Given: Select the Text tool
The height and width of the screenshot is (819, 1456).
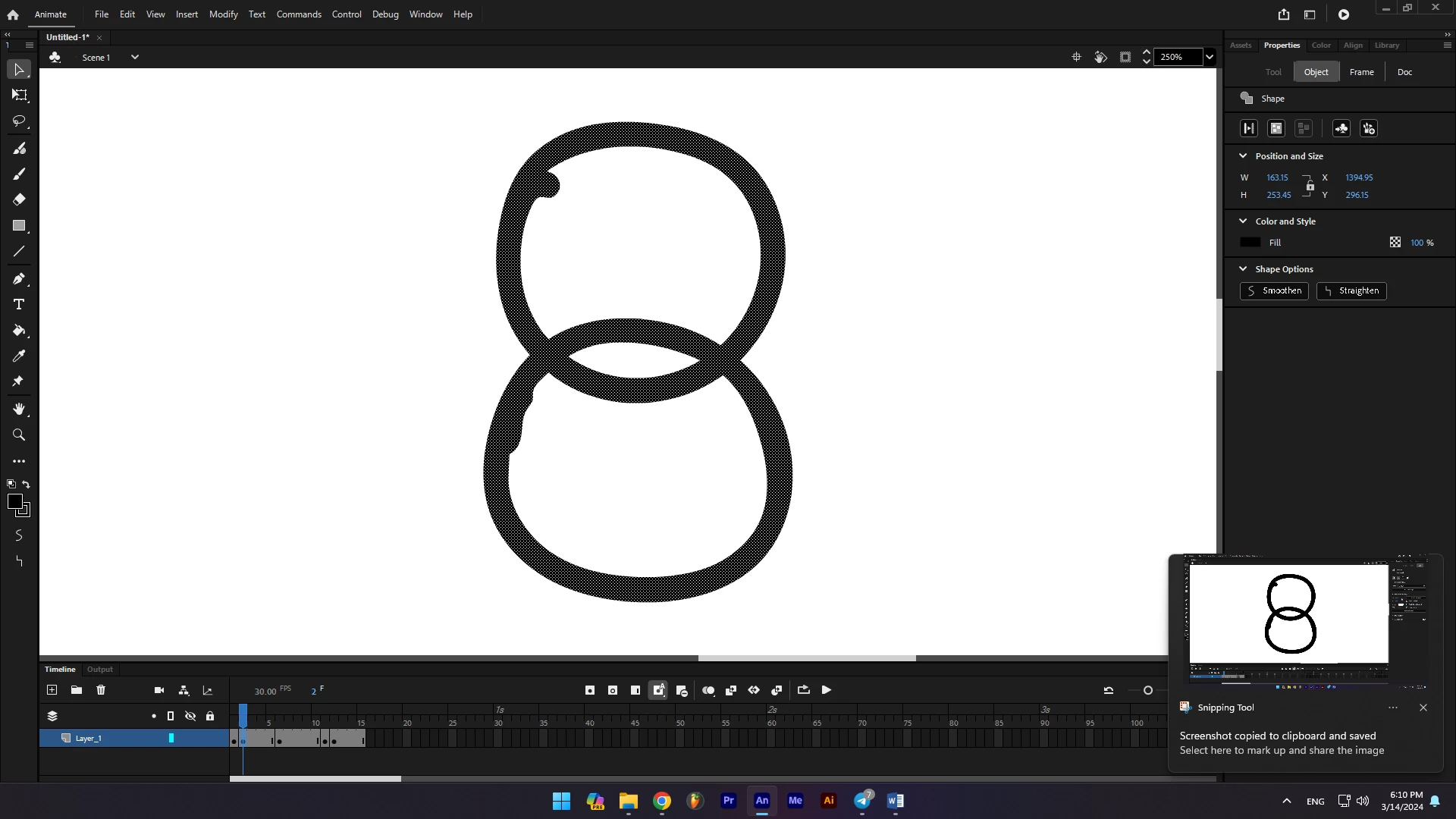Looking at the screenshot, I should click(19, 304).
